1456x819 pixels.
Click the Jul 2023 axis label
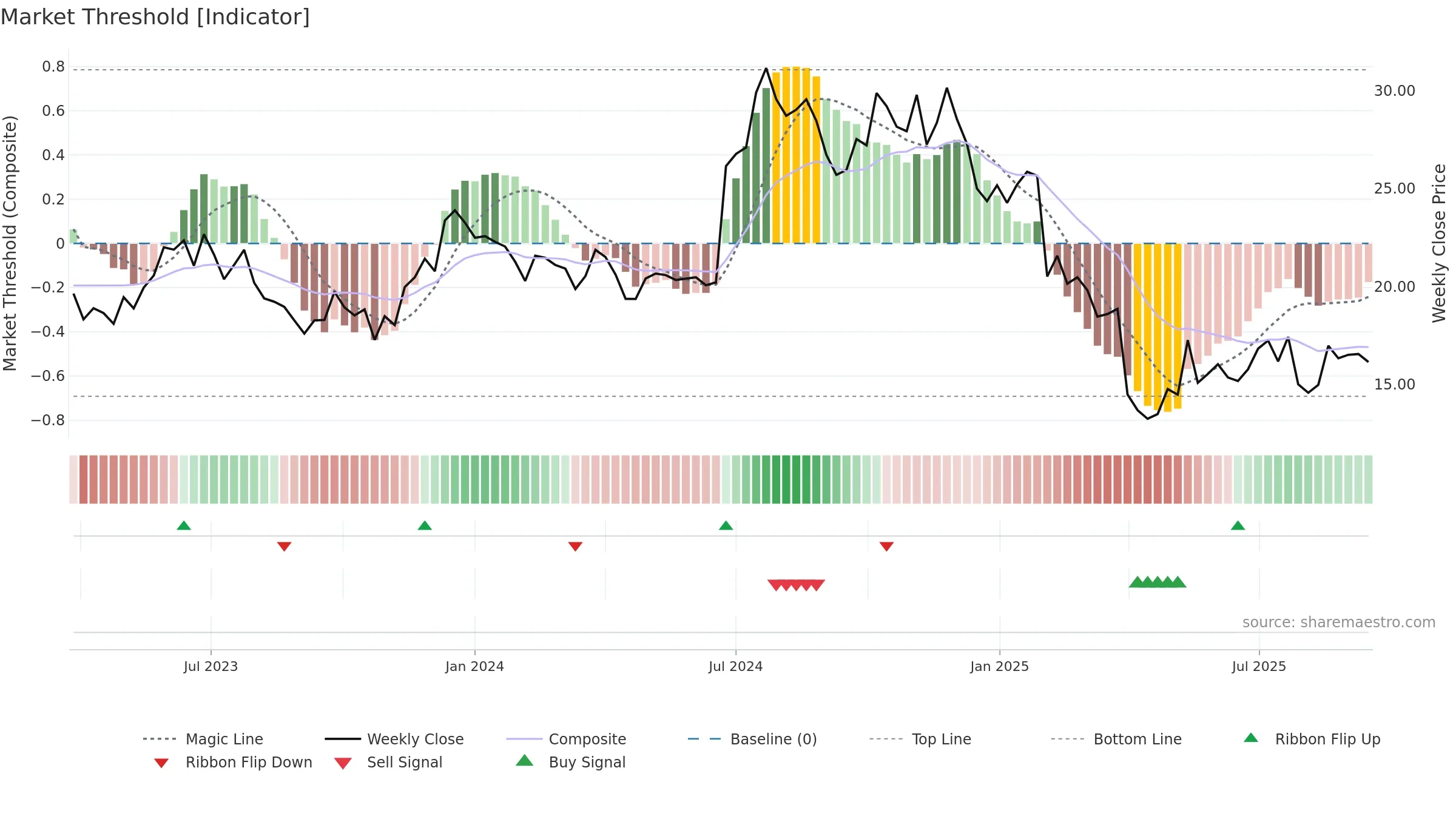pyautogui.click(x=211, y=667)
